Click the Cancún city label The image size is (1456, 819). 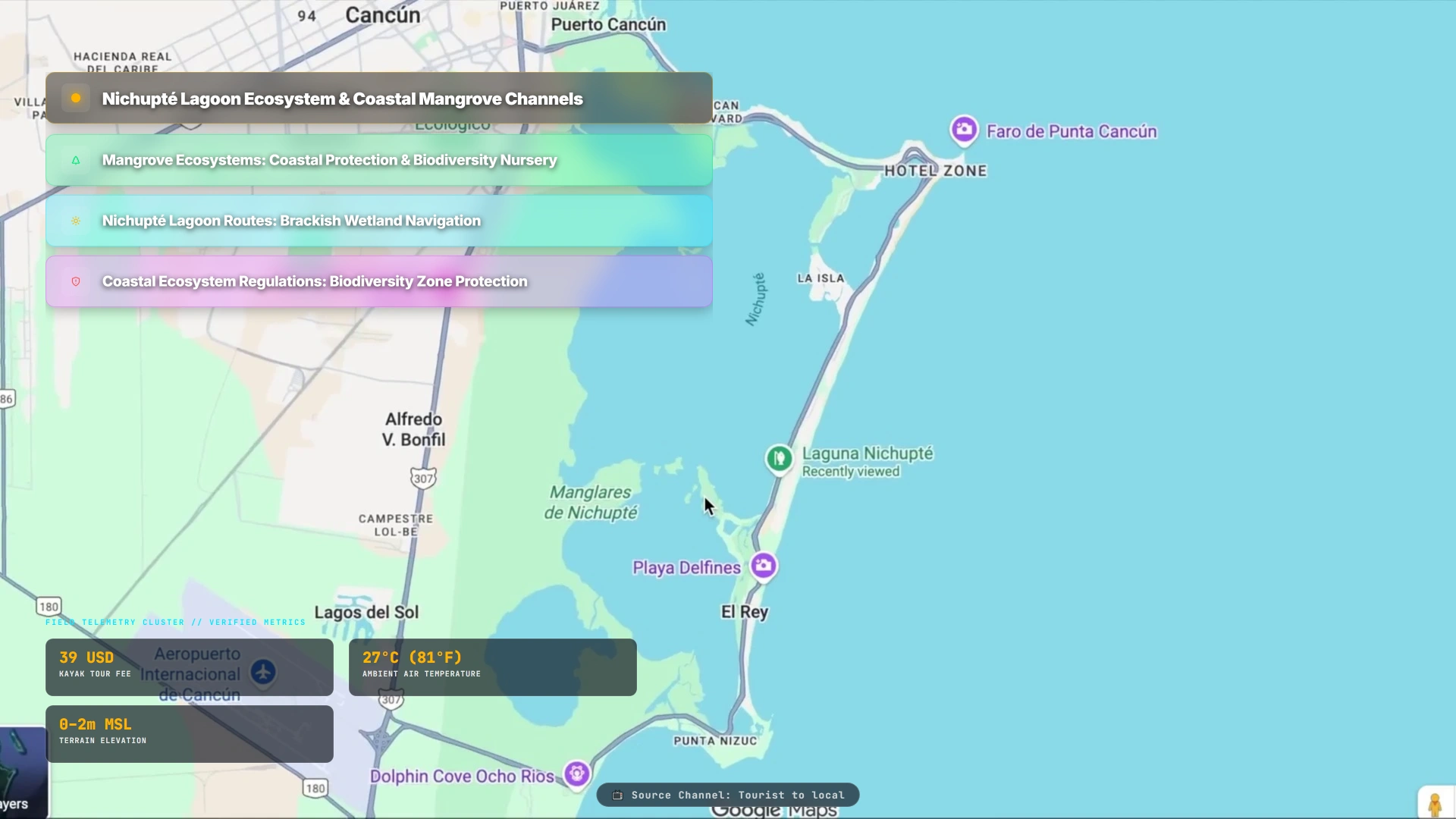pos(382,14)
